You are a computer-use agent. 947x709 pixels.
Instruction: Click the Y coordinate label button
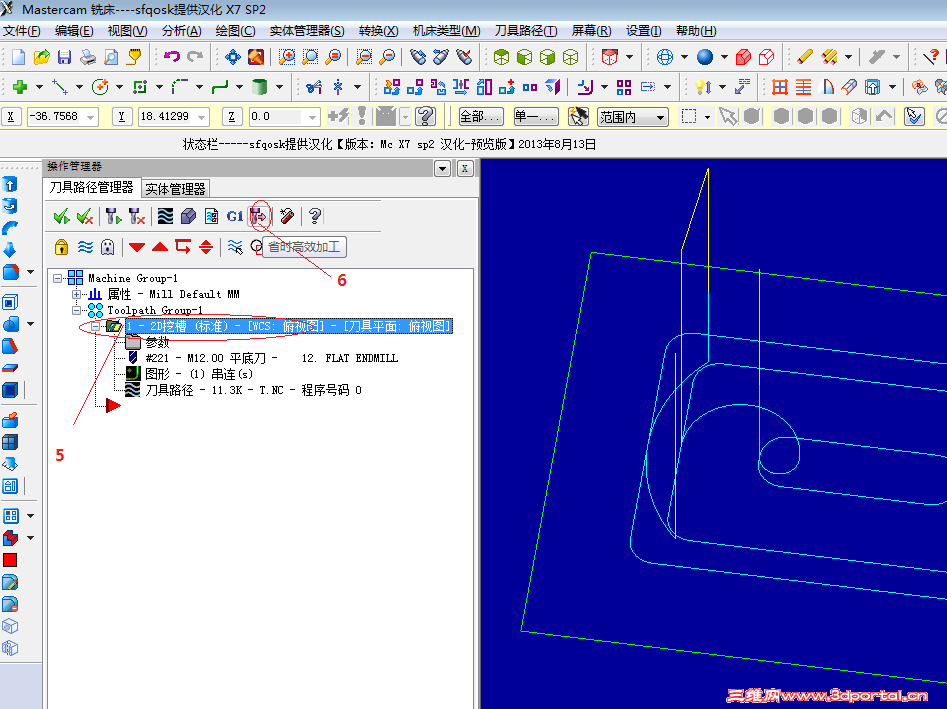[121, 117]
